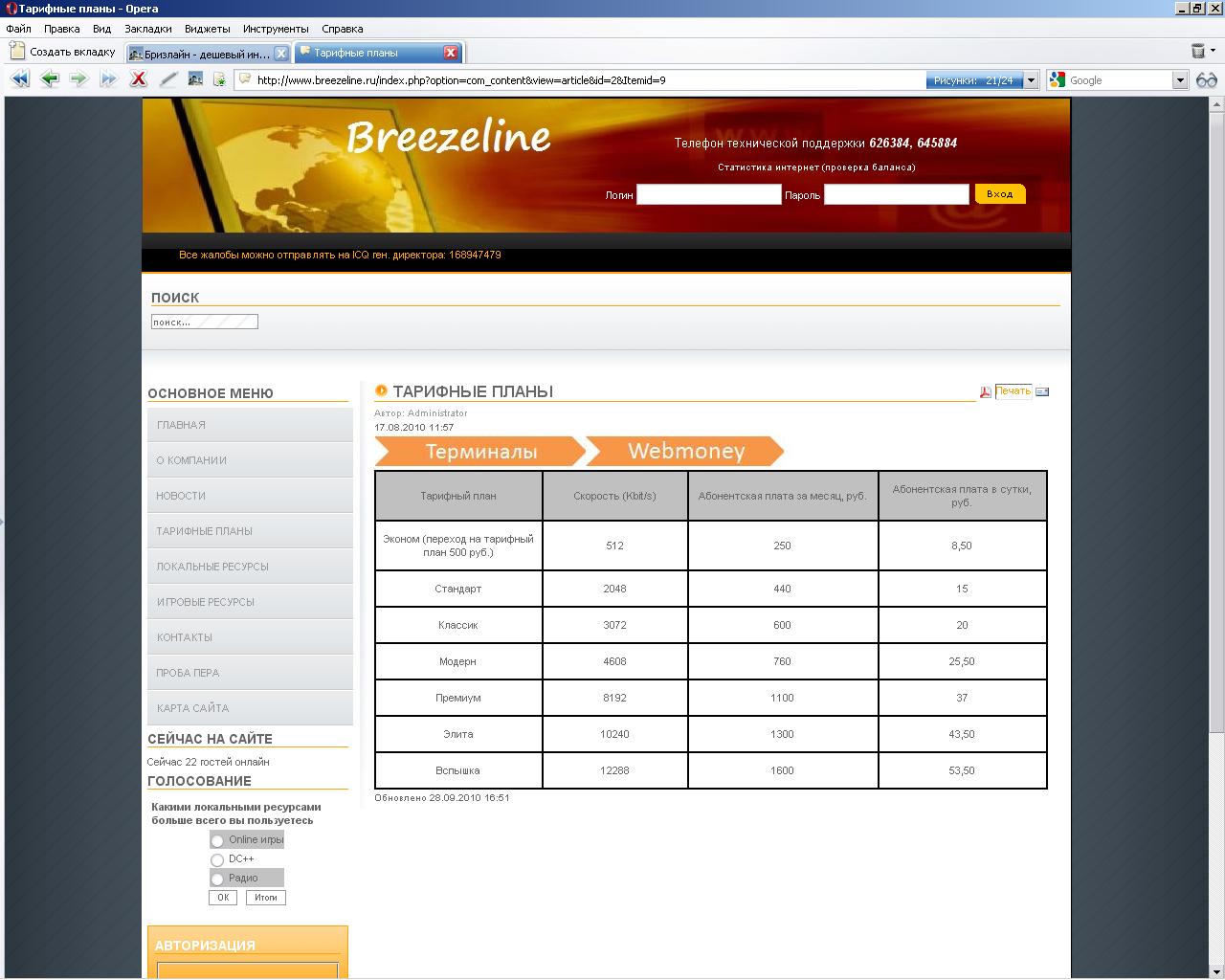Click the Opera logo in the title bar
1225x980 pixels.
11,9
